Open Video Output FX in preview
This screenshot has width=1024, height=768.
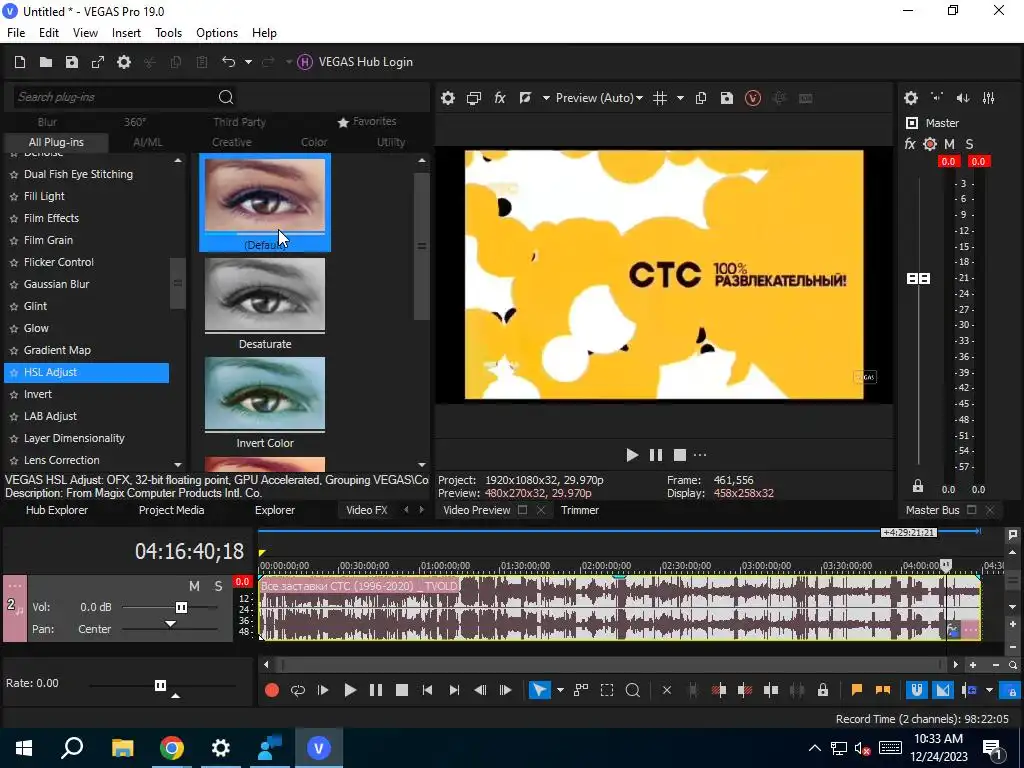click(500, 98)
